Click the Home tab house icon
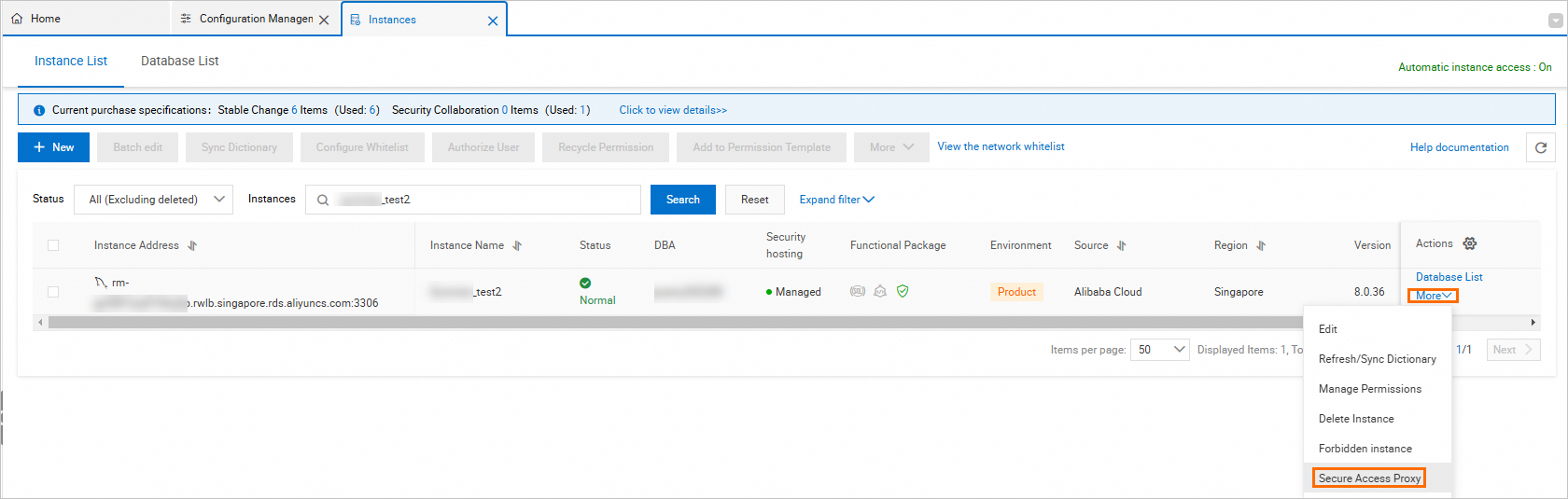1568x499 pixels. pos(17,19)
